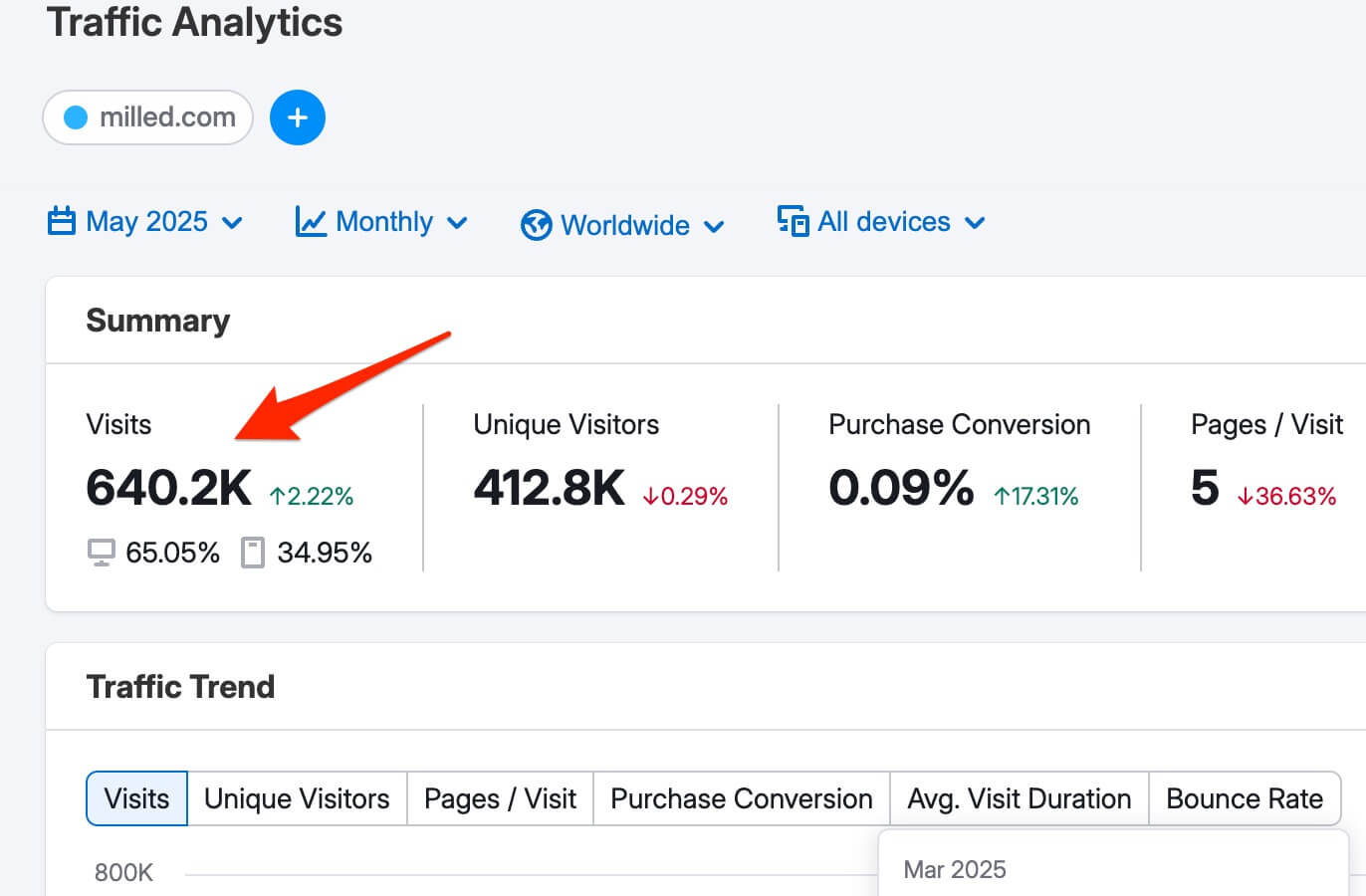Switch to the Pages / Visit tab

click(x=500, y=798)
